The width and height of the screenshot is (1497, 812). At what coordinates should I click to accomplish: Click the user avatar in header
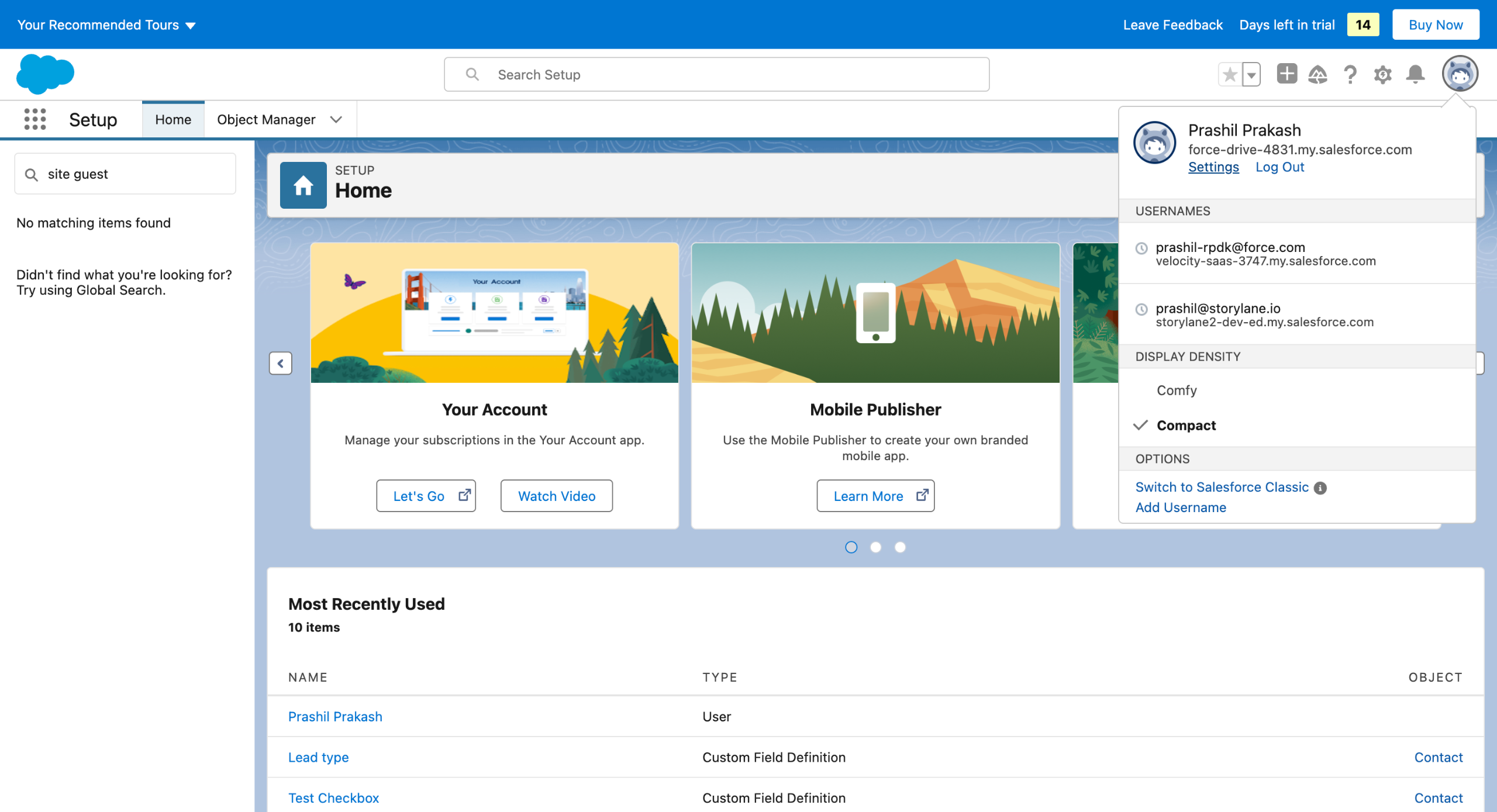pyautogui.click(x=1460, y=74)
